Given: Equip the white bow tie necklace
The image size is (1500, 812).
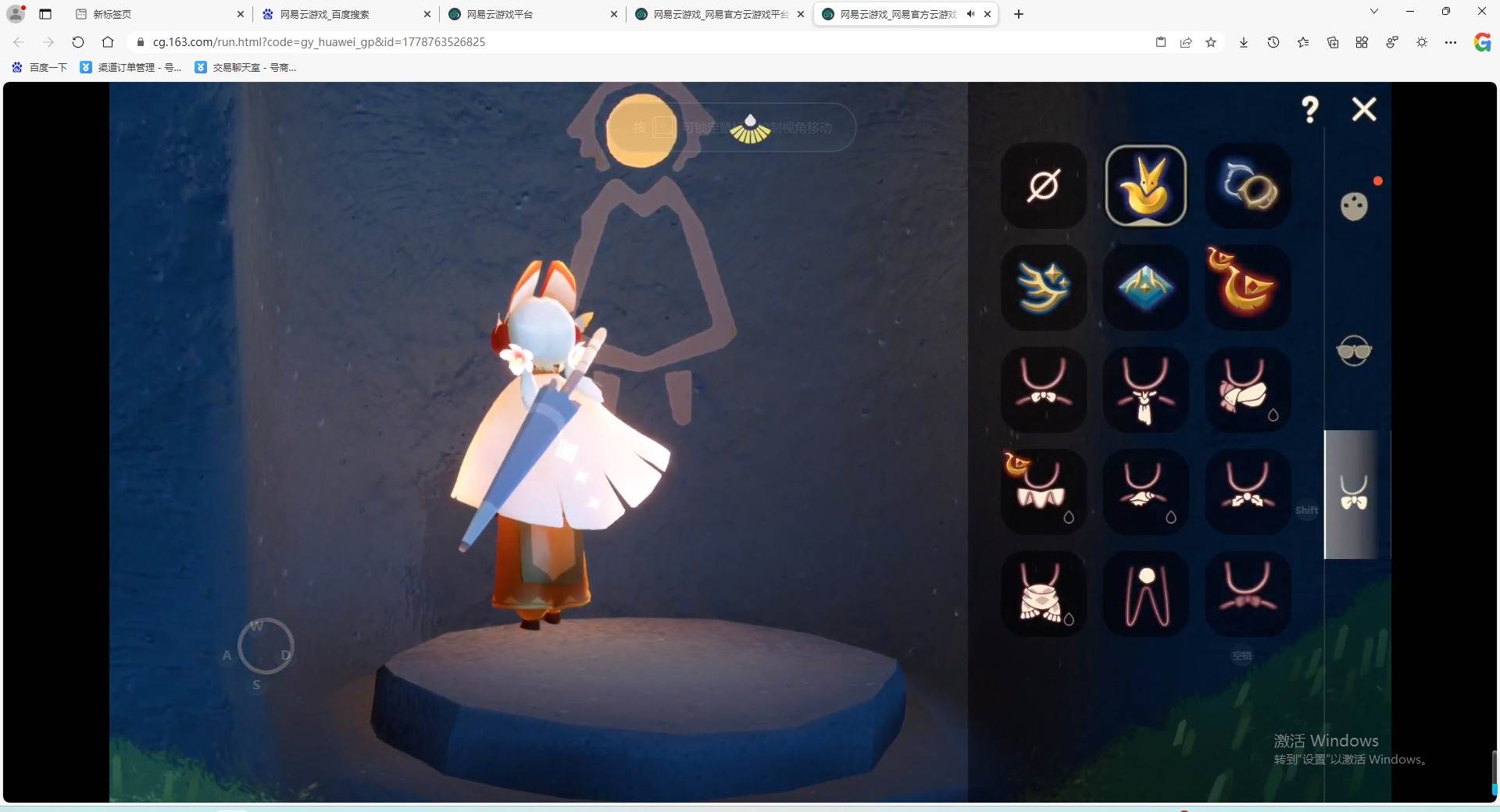Looking at the screenshot, I should pos(1044,390).
